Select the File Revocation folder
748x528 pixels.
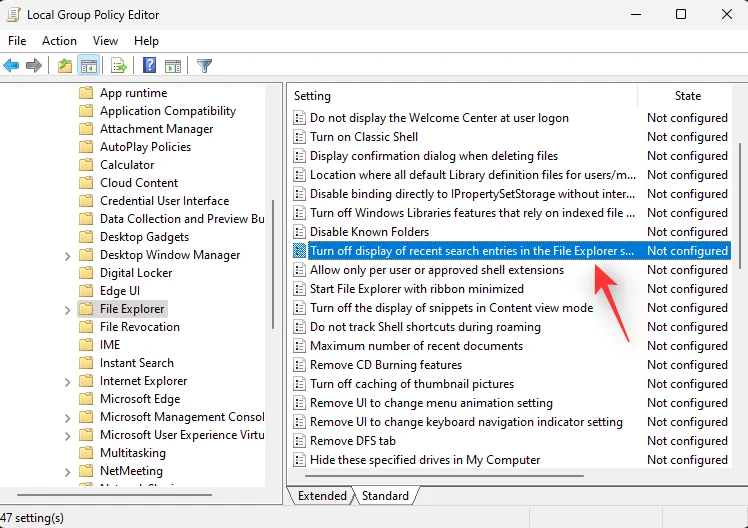[140, 327]
